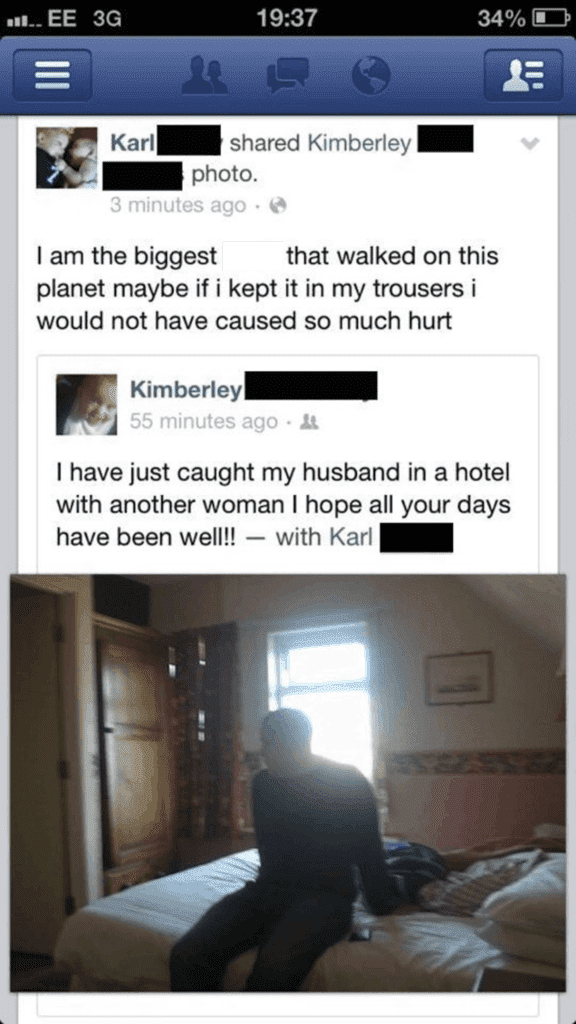Expand the post options chevron
576x1024 pixels.
(x=531, y=144)
